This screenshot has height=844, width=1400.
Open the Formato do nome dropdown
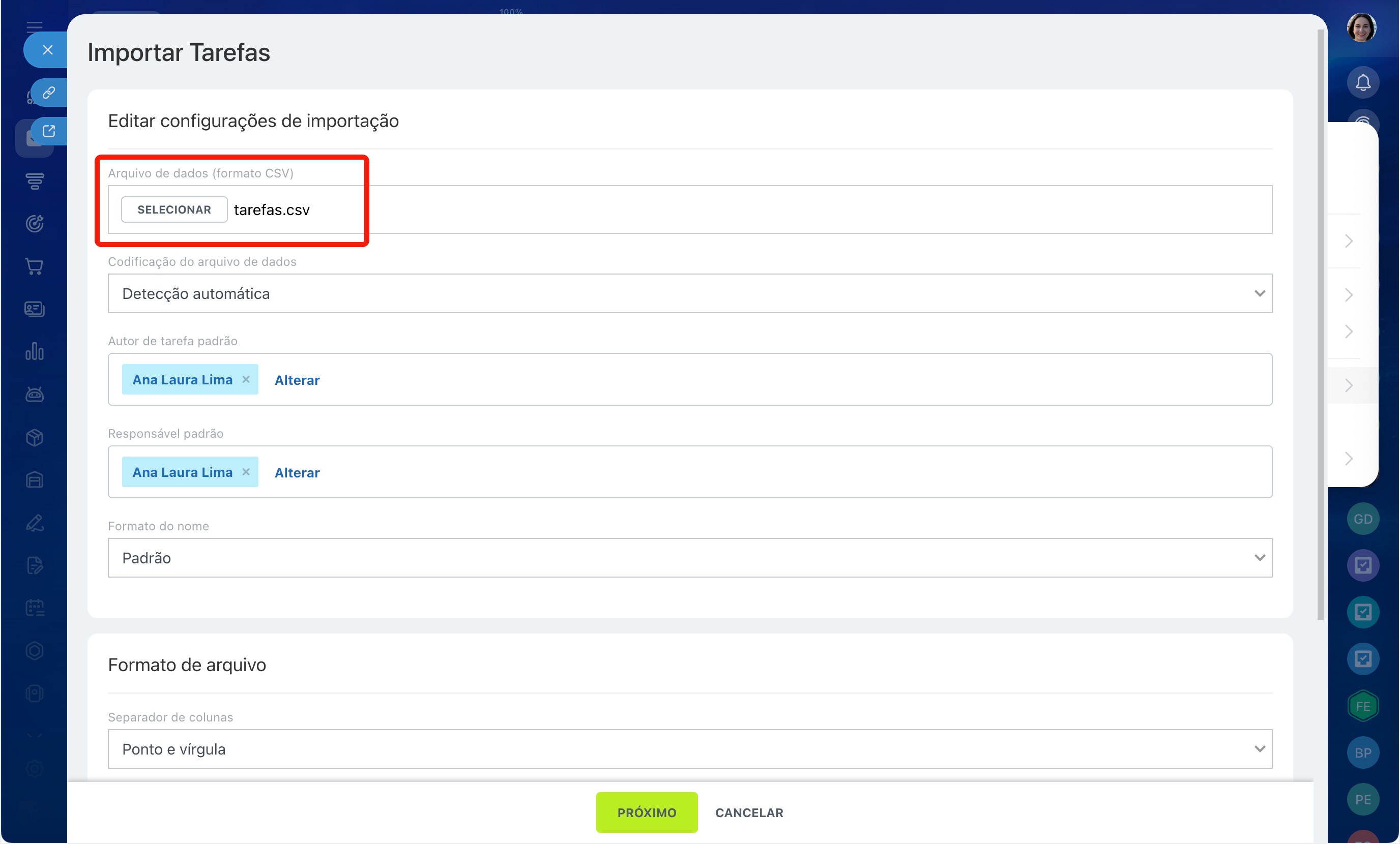(x=689, y=558)
